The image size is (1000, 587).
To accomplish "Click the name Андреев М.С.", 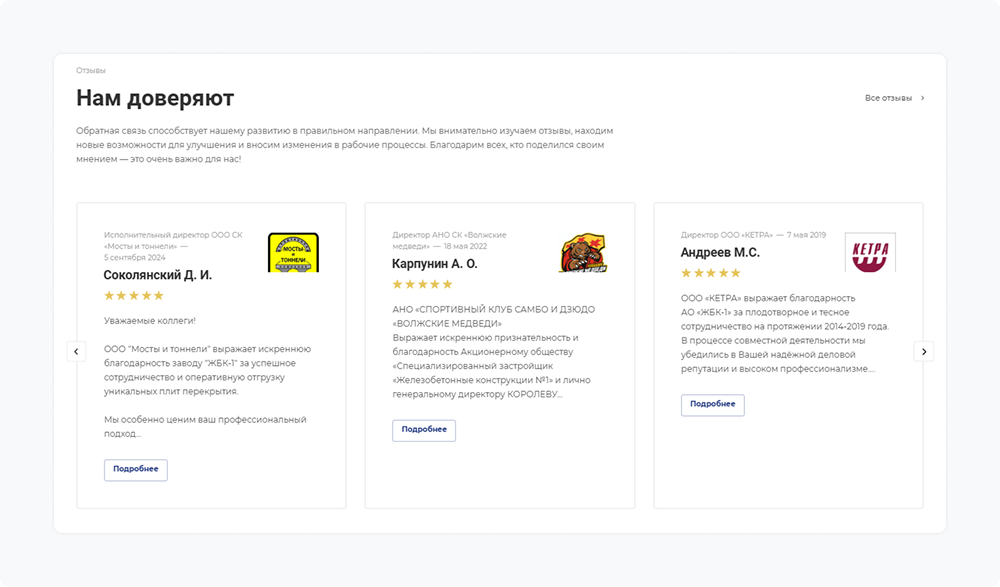I will [720, 253].
